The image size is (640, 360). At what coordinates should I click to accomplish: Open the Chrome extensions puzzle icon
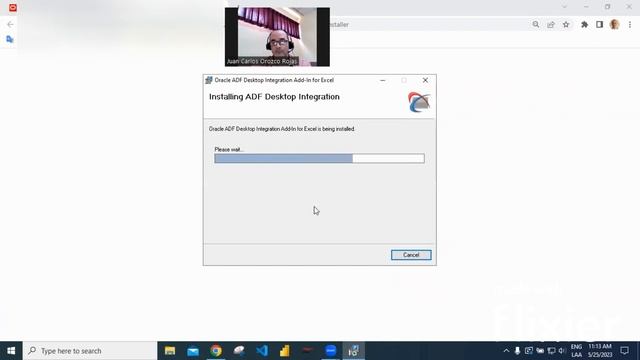[584, 24]
